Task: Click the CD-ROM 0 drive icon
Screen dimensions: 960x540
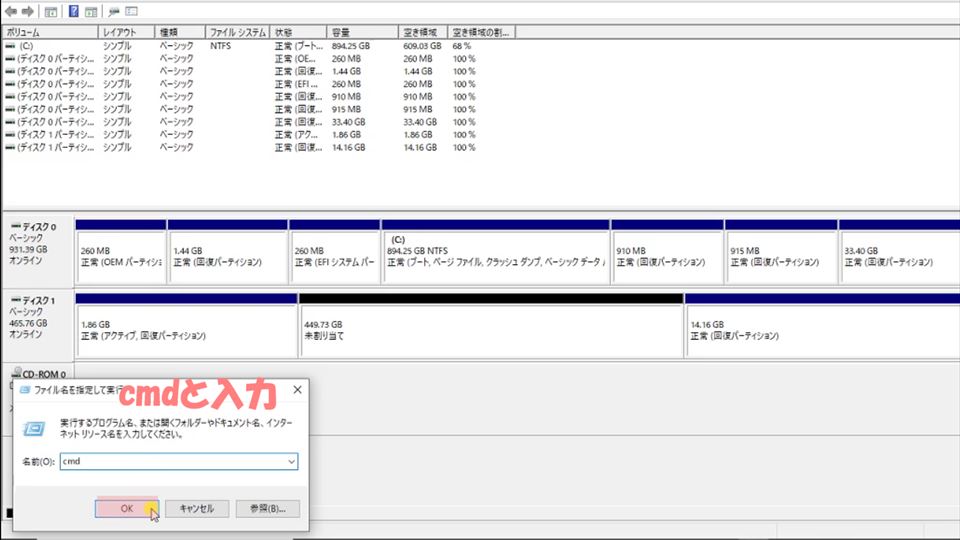Action: click(17, 373)
